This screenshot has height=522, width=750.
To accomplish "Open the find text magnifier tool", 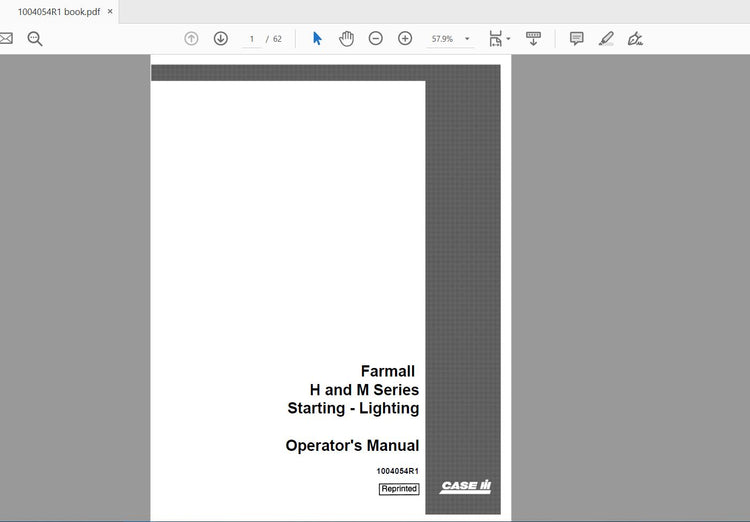I will tap(34, 38).
